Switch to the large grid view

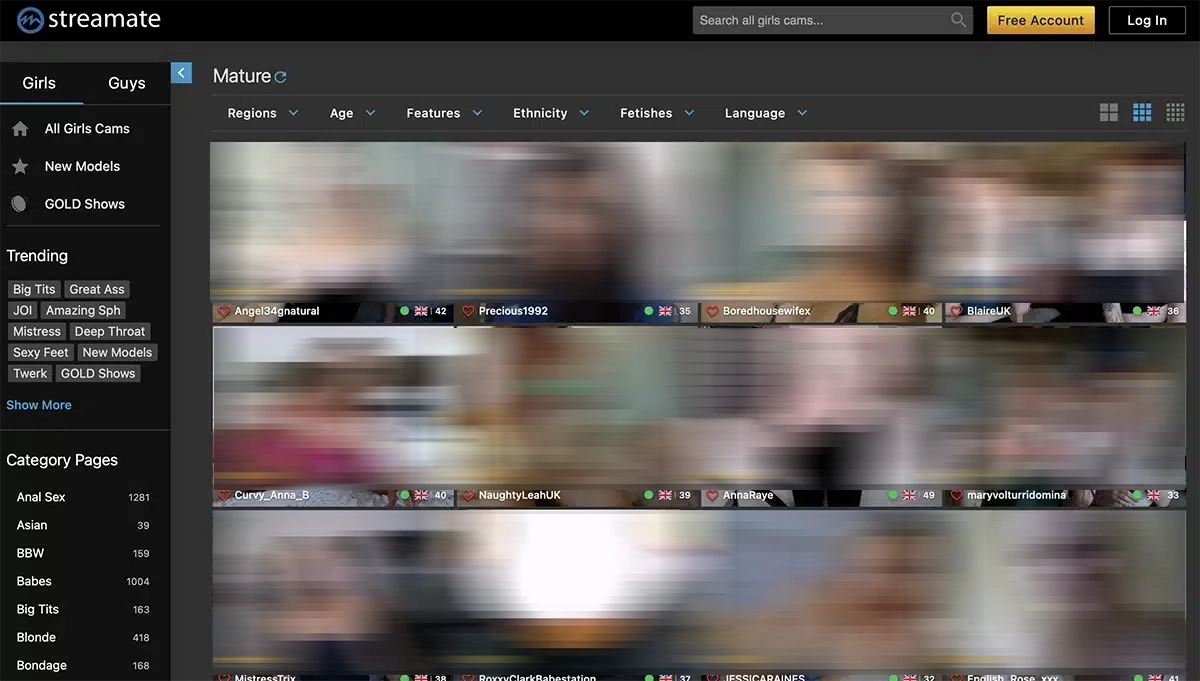pyautogui.click(x=1109, y=113)
